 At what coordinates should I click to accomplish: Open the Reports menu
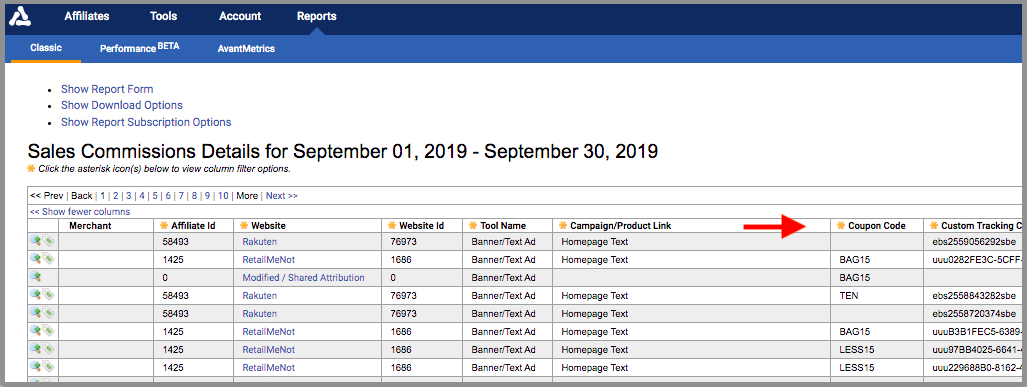(316, 16)
